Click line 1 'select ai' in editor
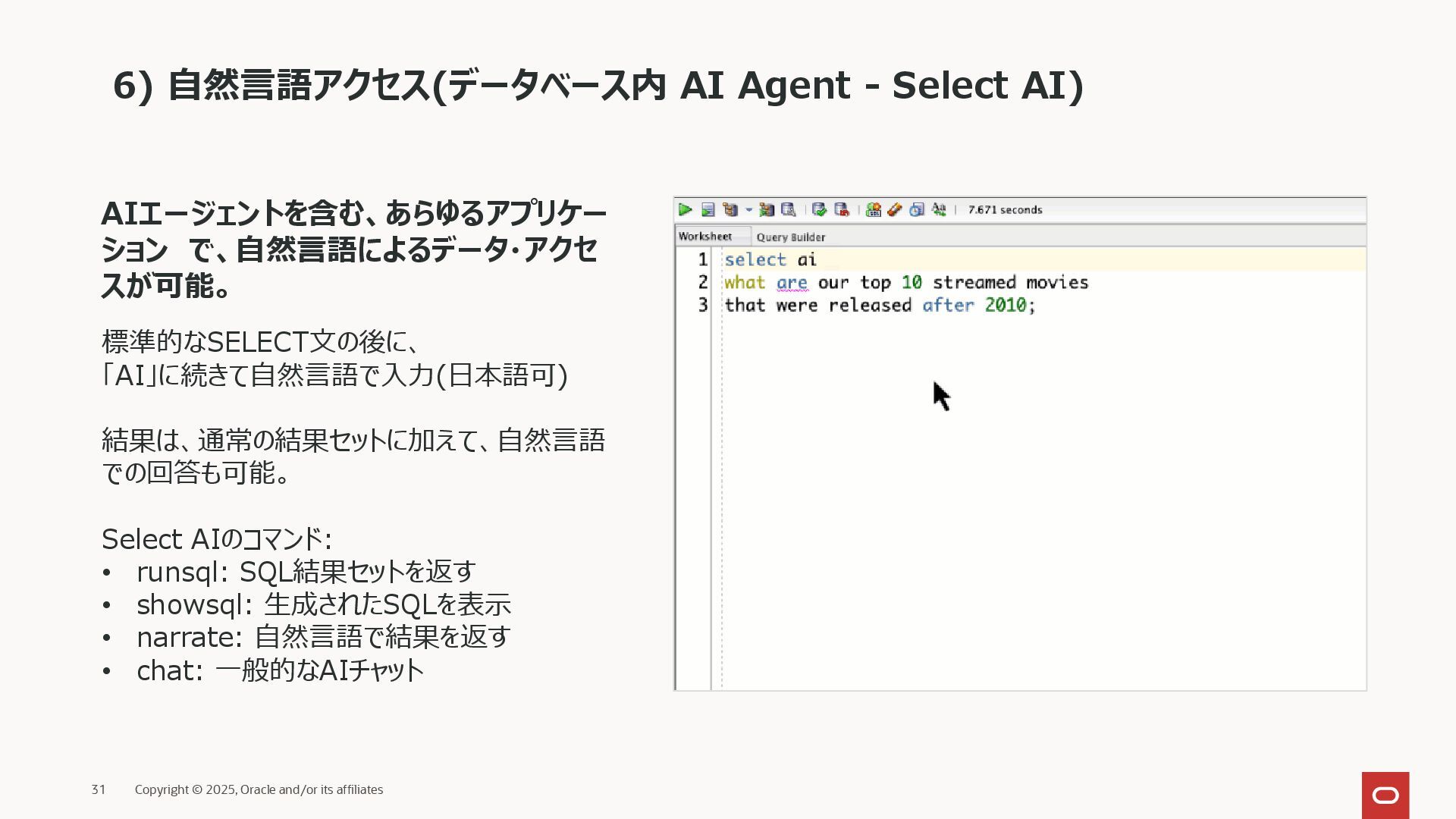Screen dimensions: 1456x819 pos(770,259)
